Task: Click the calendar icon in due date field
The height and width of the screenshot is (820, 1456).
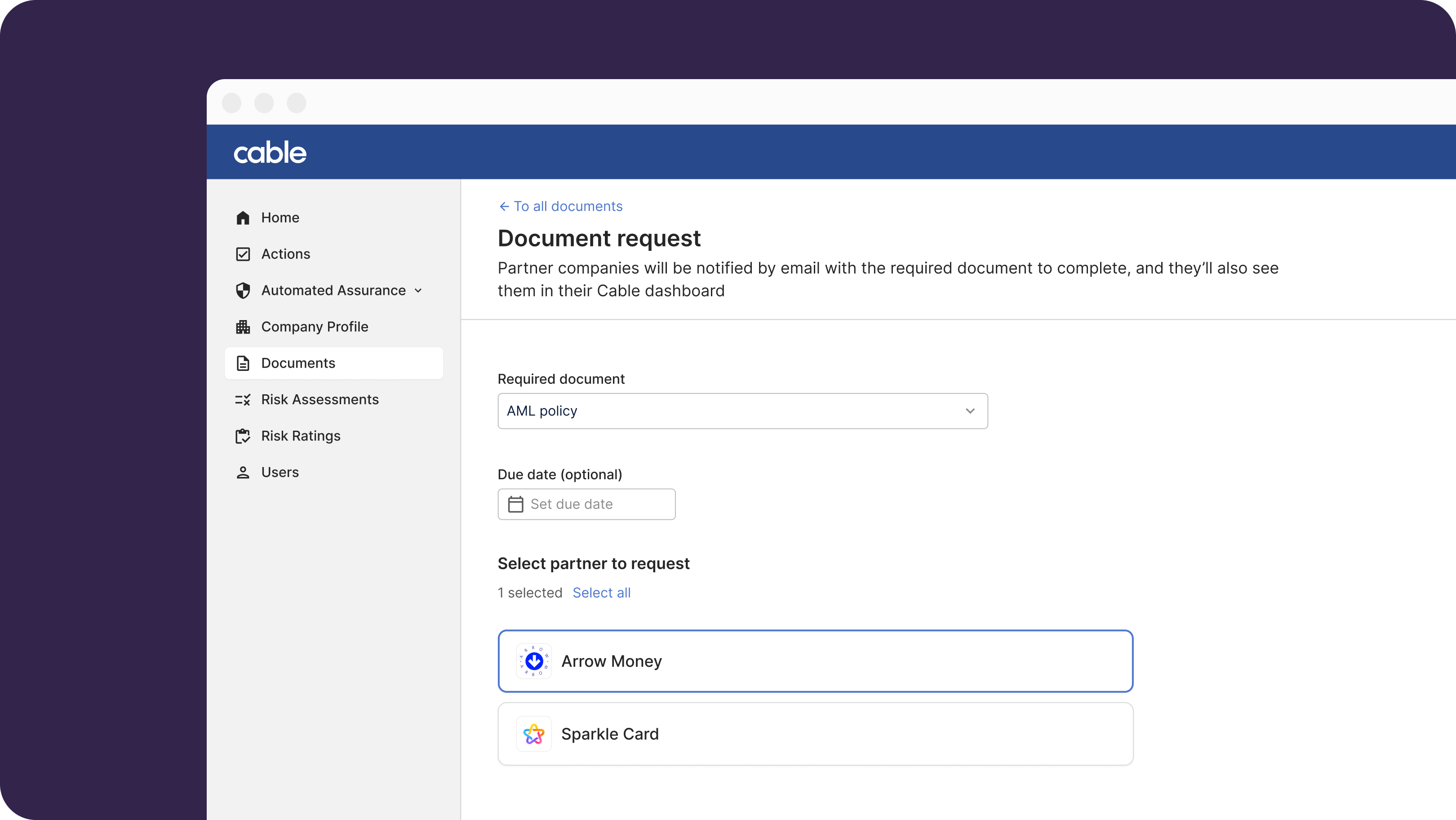Action: 515,504
